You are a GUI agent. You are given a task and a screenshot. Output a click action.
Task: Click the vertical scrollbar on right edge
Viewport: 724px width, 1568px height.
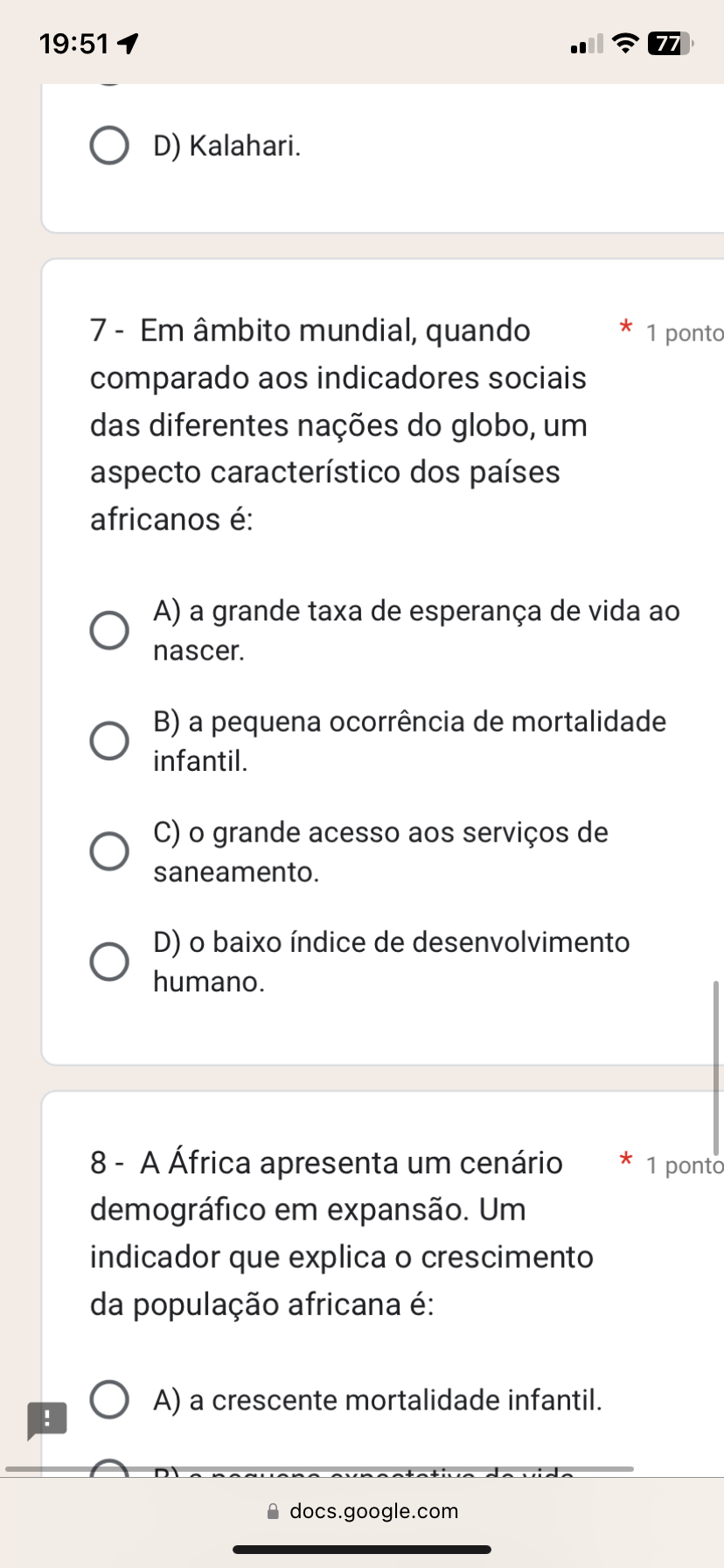(x=716, y=1067)
